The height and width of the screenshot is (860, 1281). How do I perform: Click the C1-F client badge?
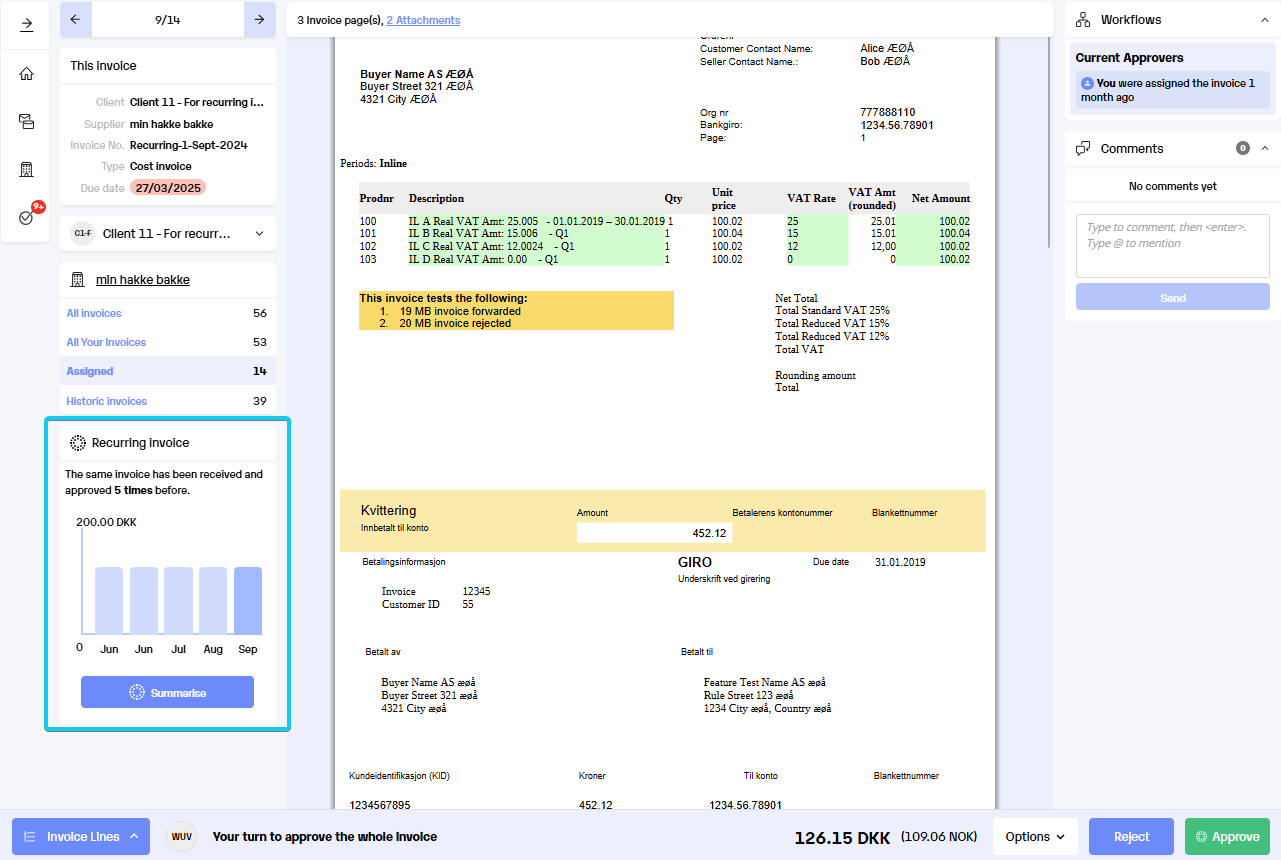click(x=82, y=234)
